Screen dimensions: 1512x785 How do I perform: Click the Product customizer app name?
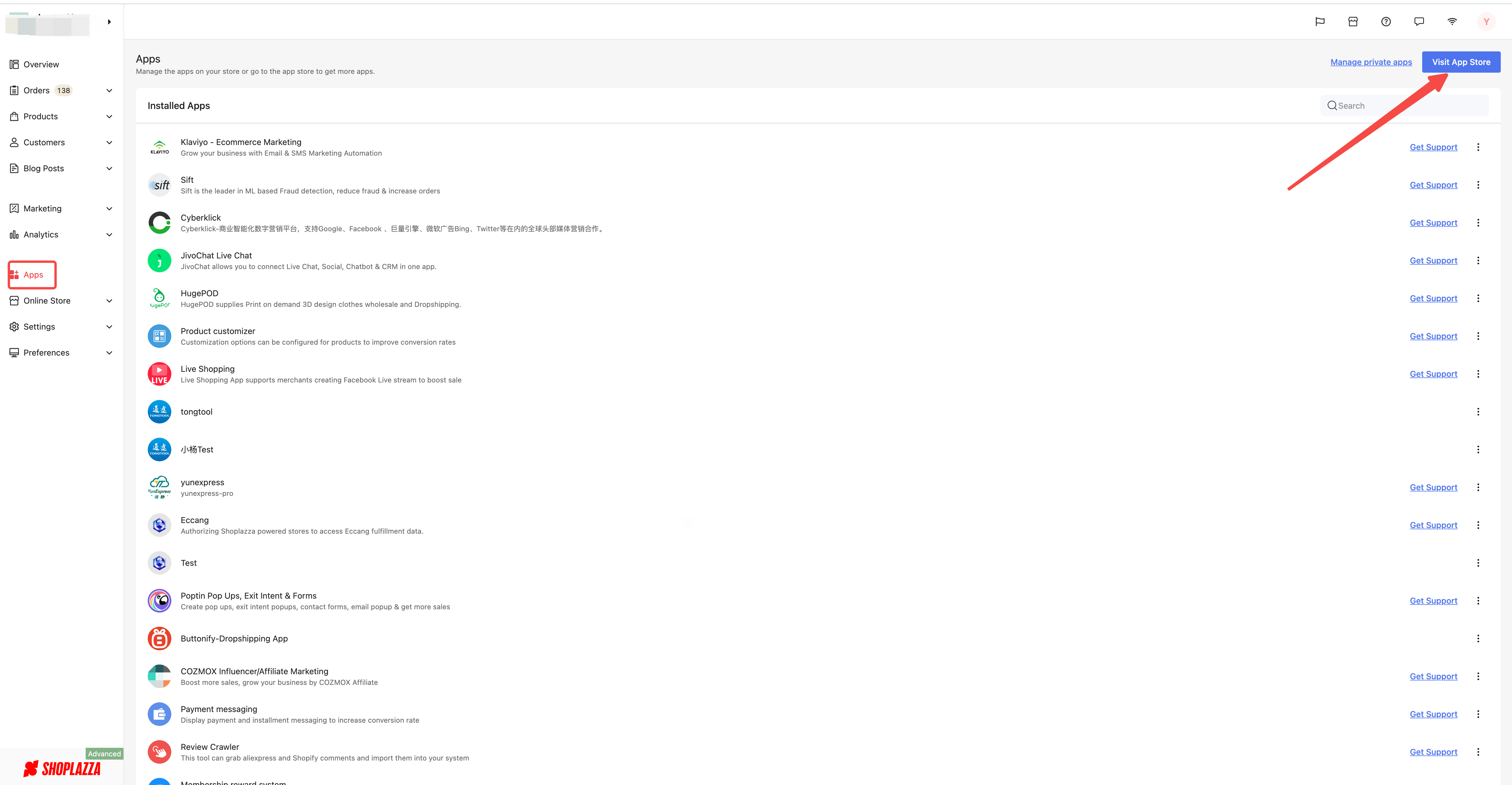point(218,331)
